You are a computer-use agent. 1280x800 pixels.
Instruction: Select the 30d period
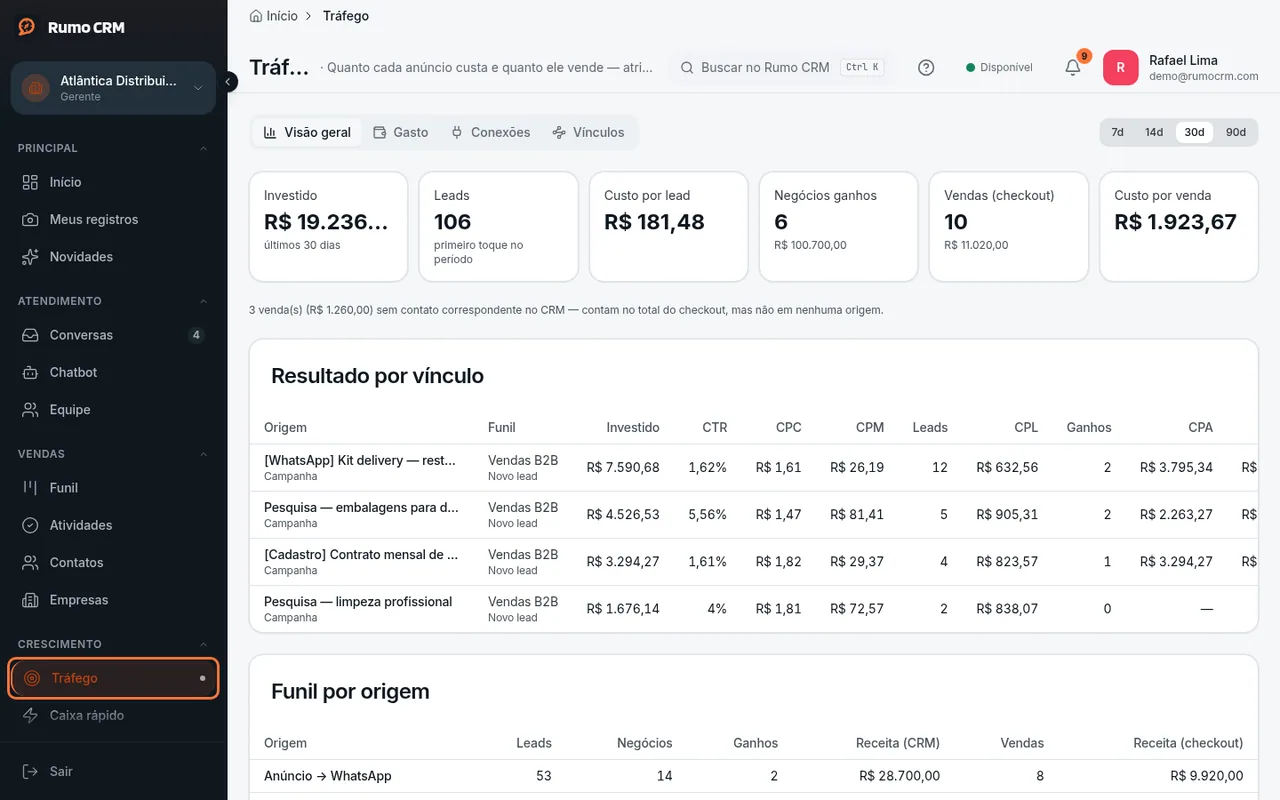click(x=1194, y=132)
